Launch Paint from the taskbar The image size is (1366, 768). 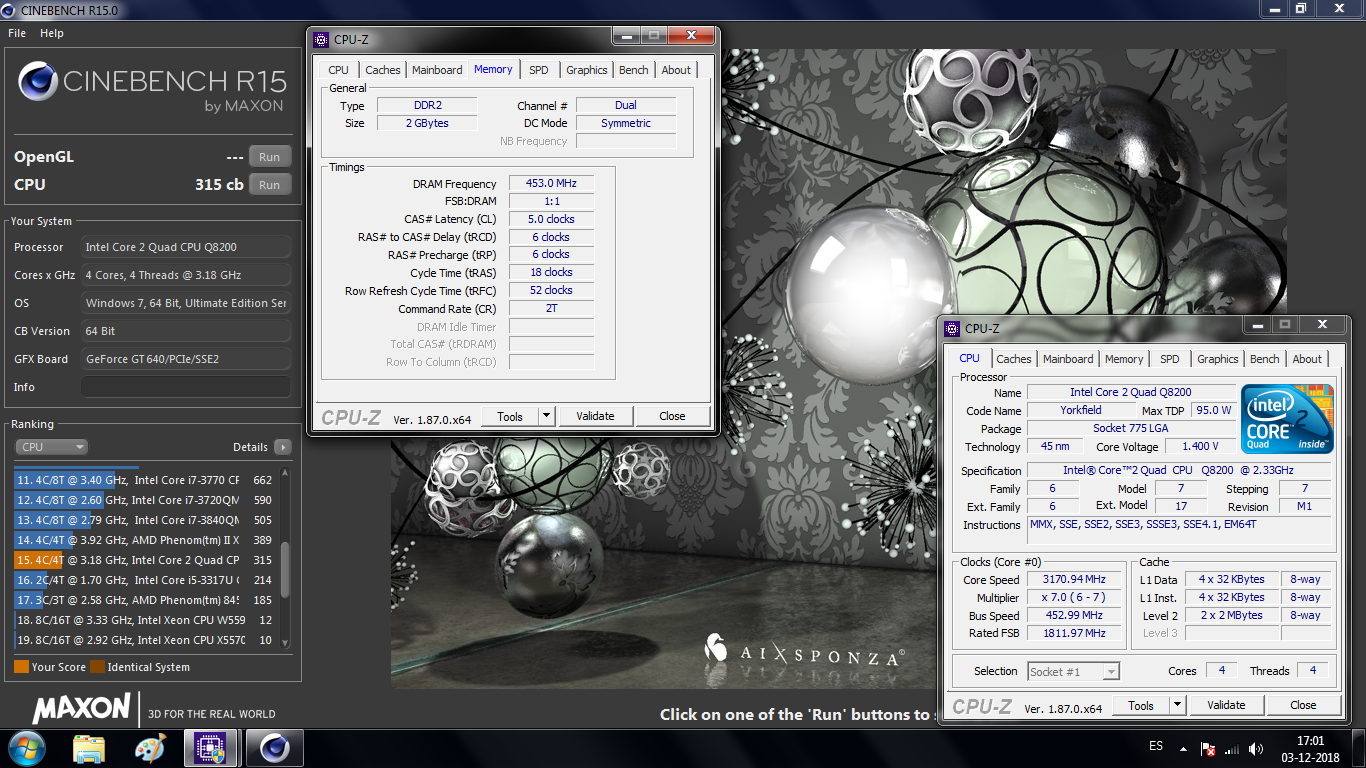coord(150,748)
